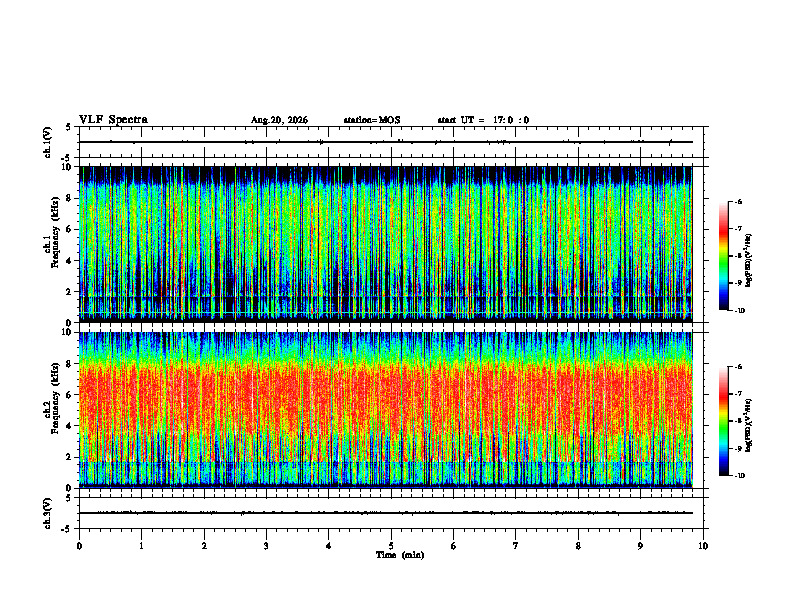Click the Aug.20, 2026 date label
Screen dimensions: 792x612
279,120
